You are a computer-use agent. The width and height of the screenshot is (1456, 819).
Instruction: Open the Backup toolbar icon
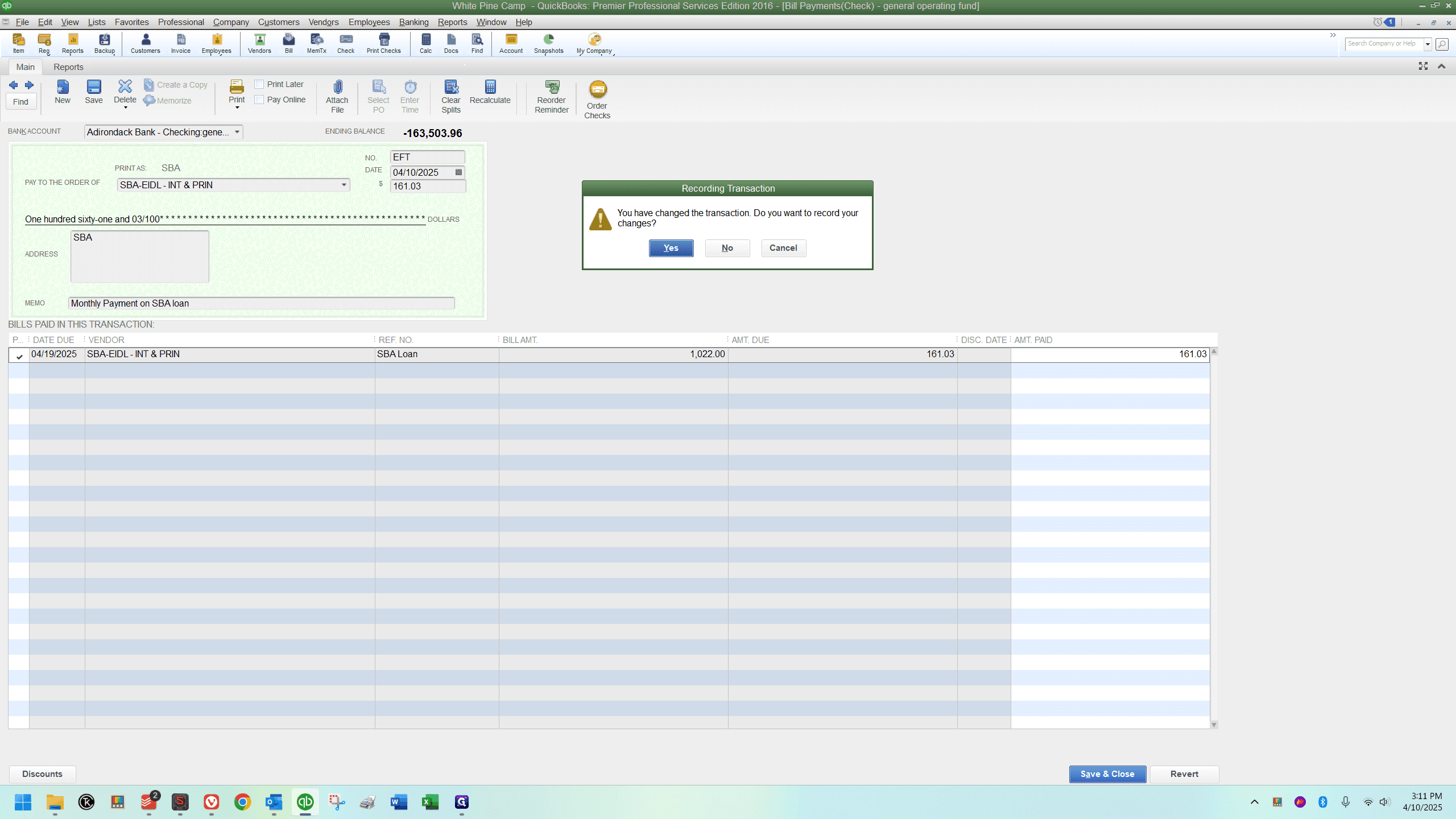click(105, 43)
